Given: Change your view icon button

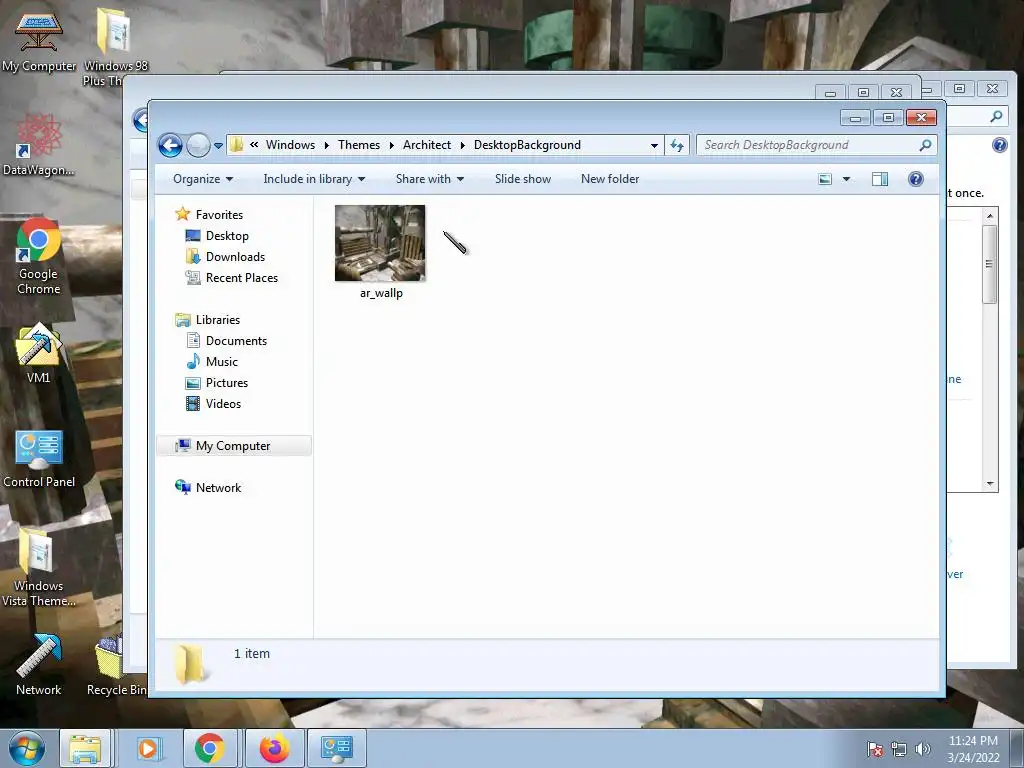Looking at the screenshot, I should 825,179.
